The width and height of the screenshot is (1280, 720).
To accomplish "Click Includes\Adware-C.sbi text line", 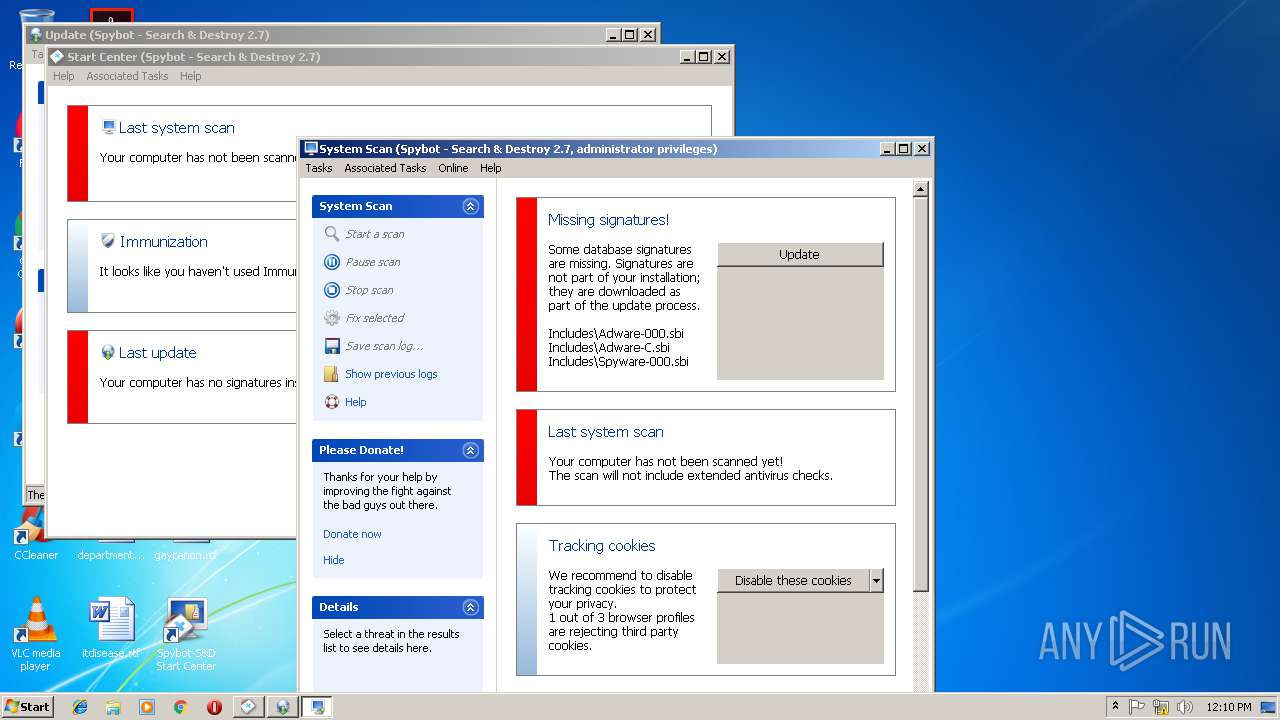I will (609, 348).
